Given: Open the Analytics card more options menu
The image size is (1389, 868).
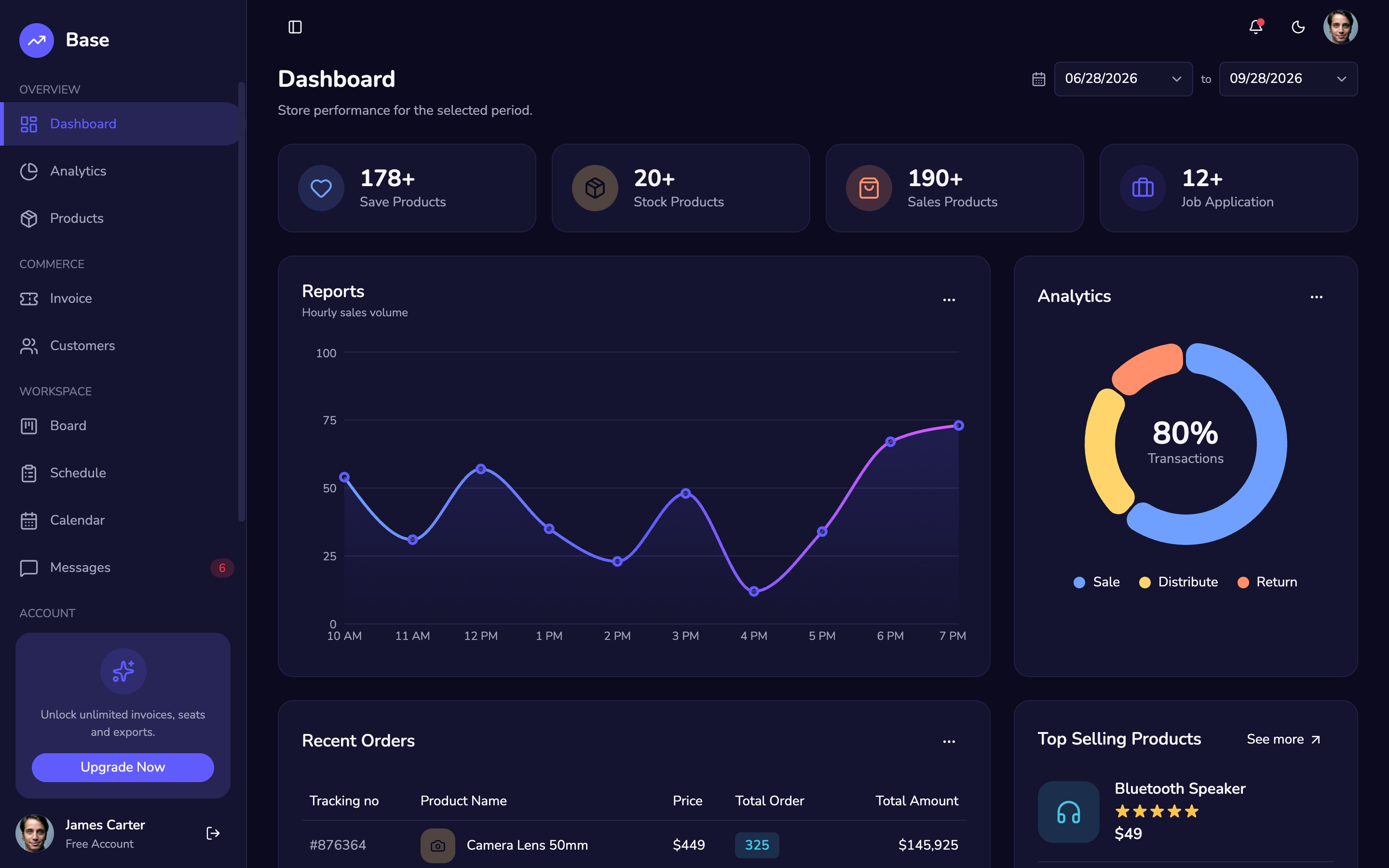Looking at the screenshot, I should [1317, 297].
